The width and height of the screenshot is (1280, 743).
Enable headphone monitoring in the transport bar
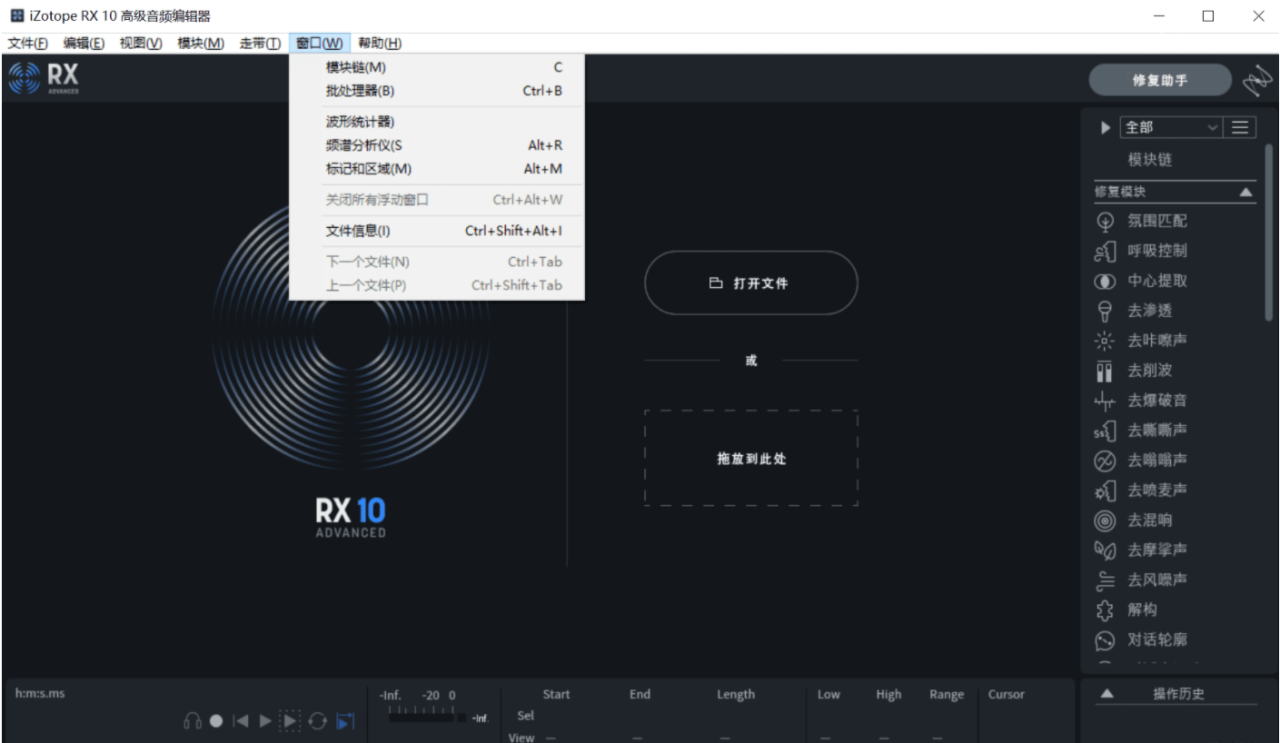pos(192,719)
